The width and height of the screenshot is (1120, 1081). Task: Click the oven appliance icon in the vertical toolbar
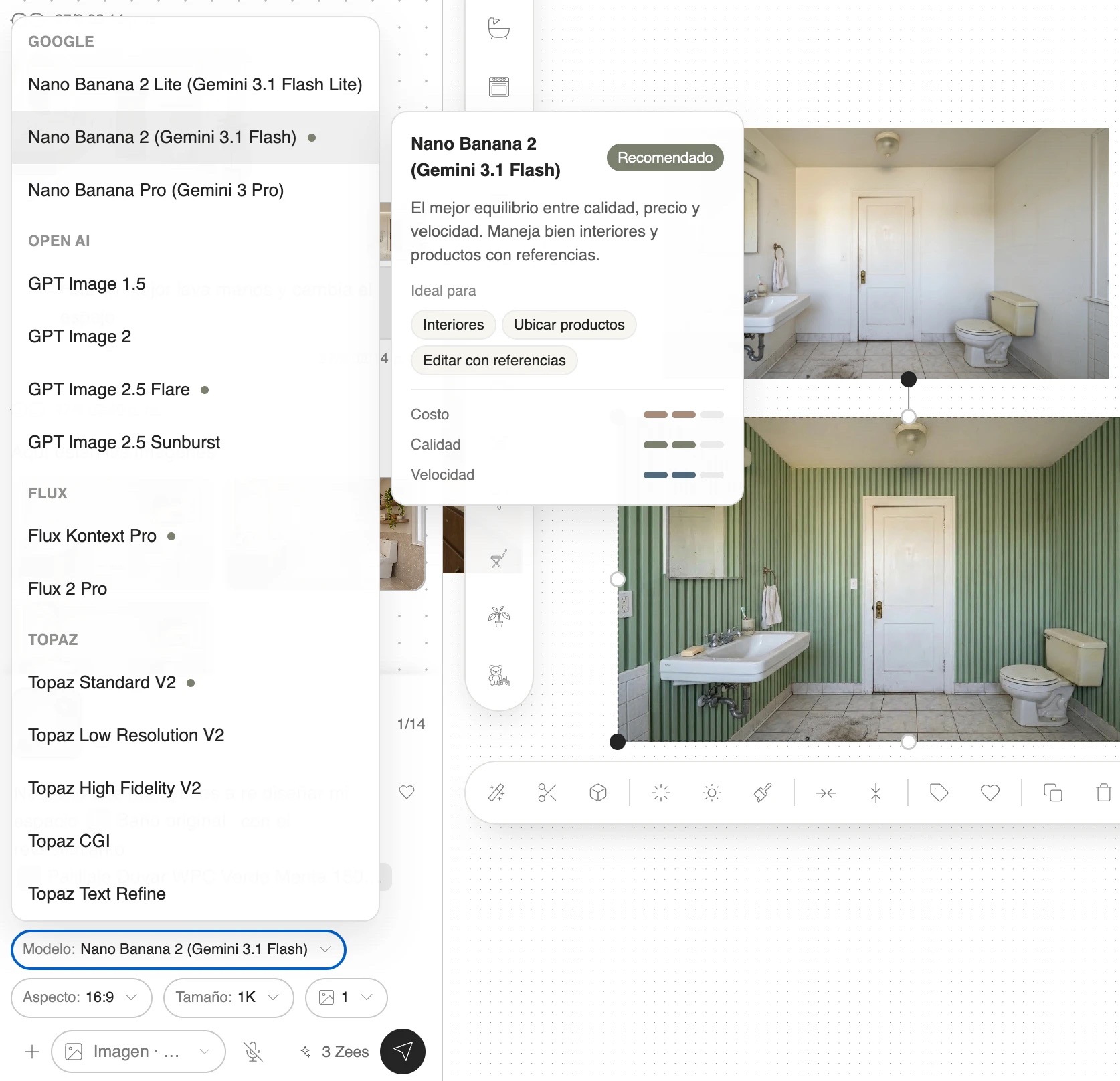[498, 86]
